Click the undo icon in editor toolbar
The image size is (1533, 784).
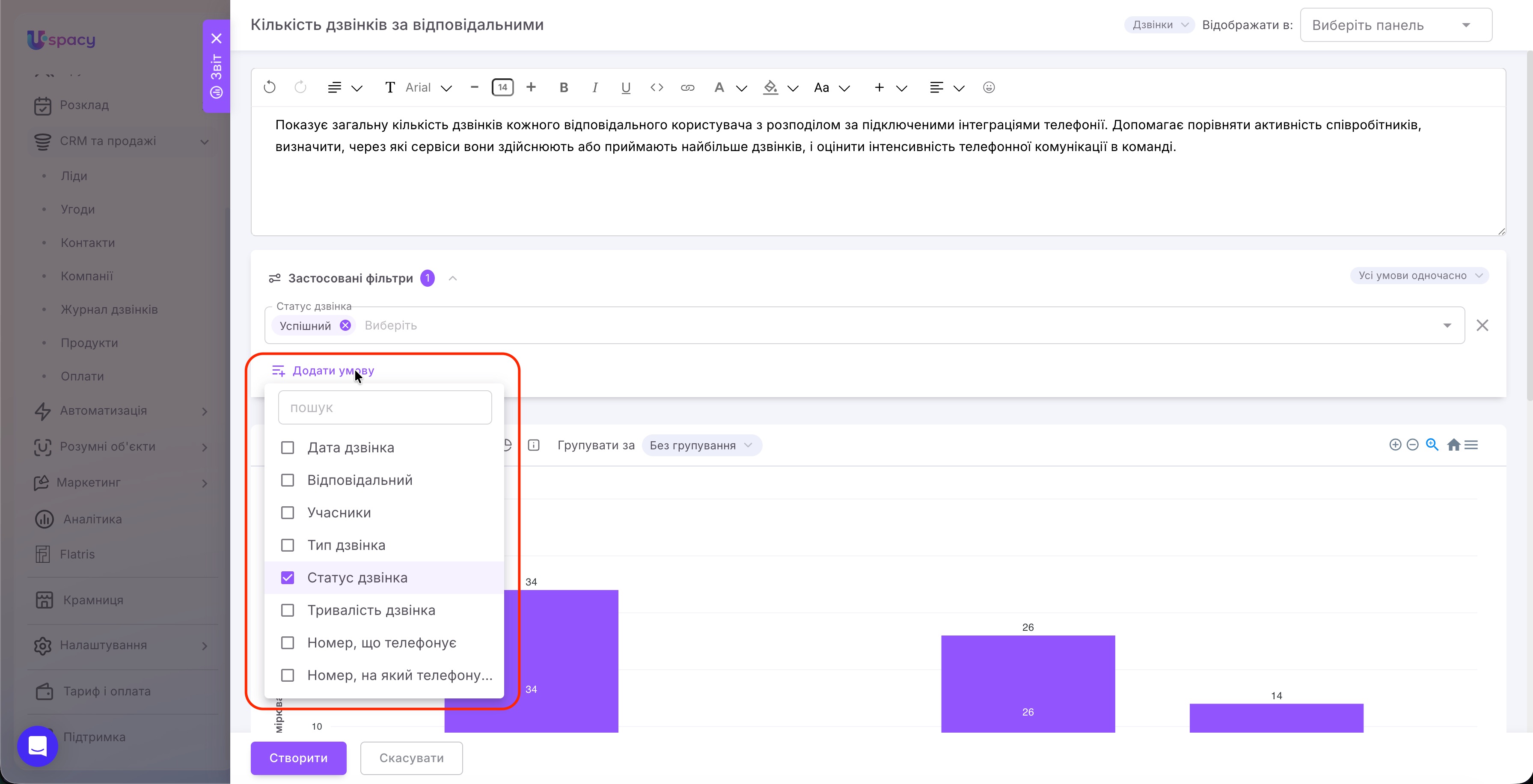(270, 87)
